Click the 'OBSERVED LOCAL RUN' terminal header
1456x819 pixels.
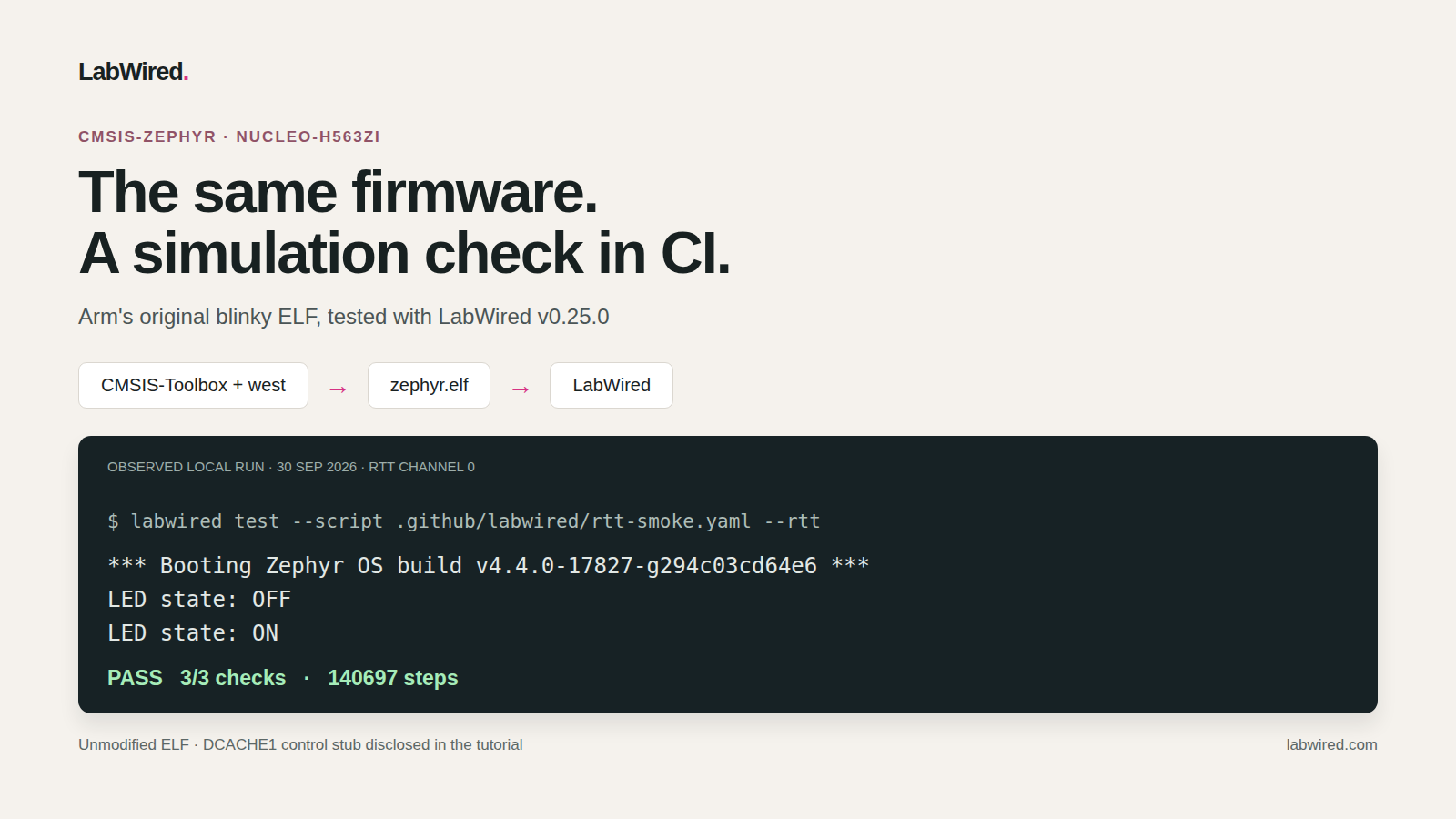(291, 467)
